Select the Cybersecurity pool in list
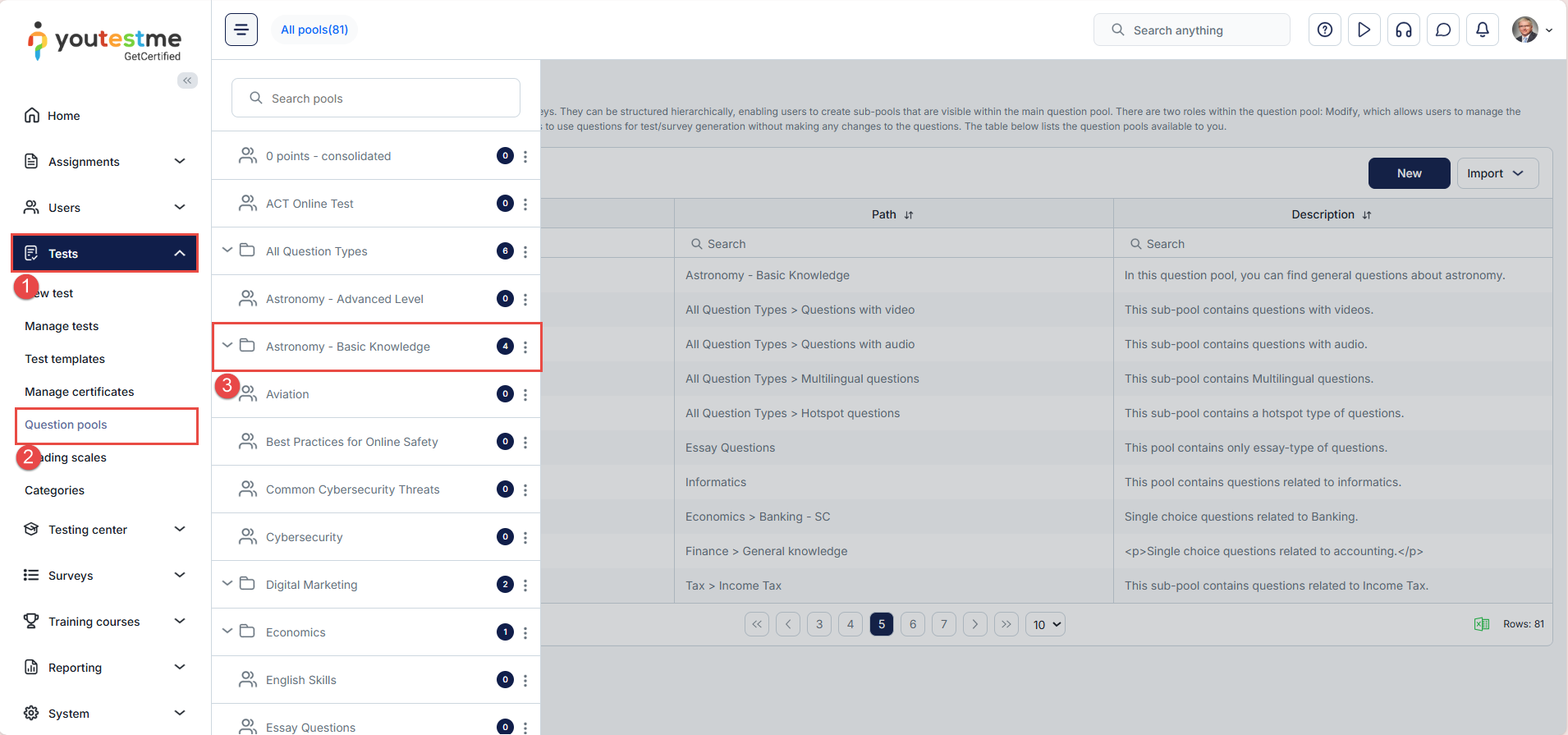This screenshot has height=735, width=1568. pos(304,537)
